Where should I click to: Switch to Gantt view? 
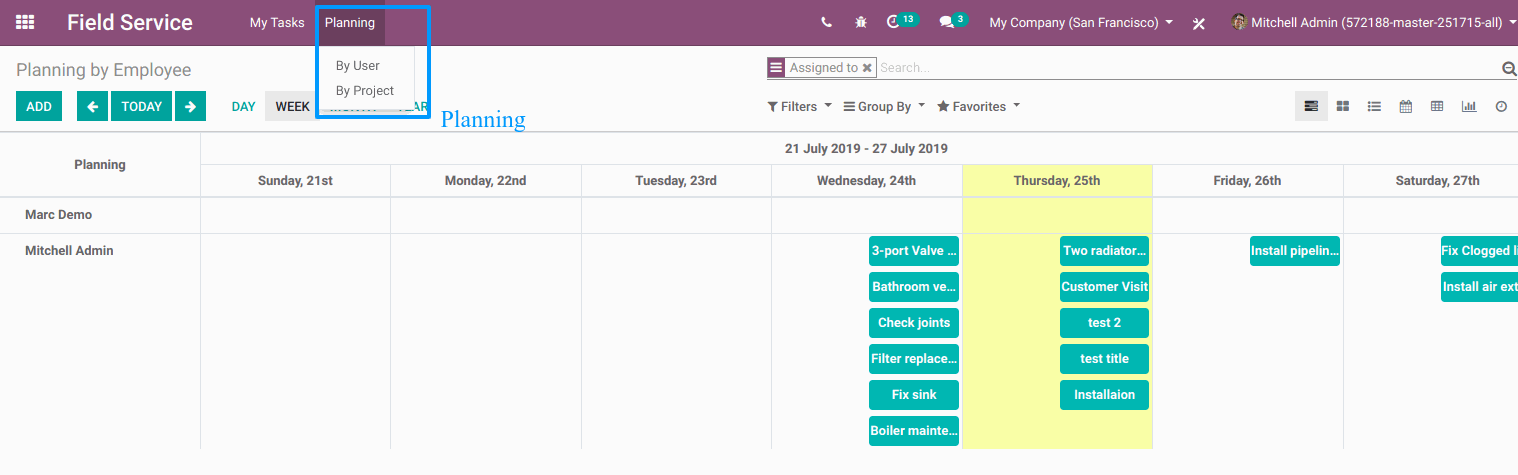click(x=1311, y=106)
